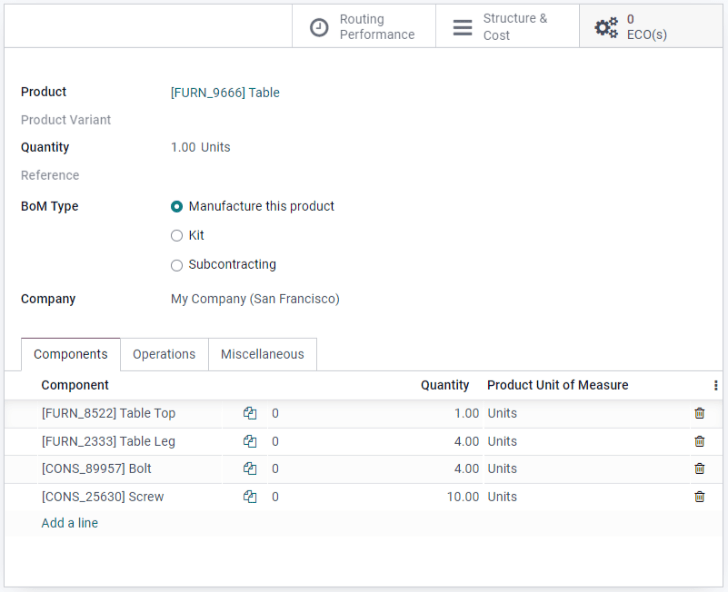Choose Kit as BoM type

click(x=177, y=236)
